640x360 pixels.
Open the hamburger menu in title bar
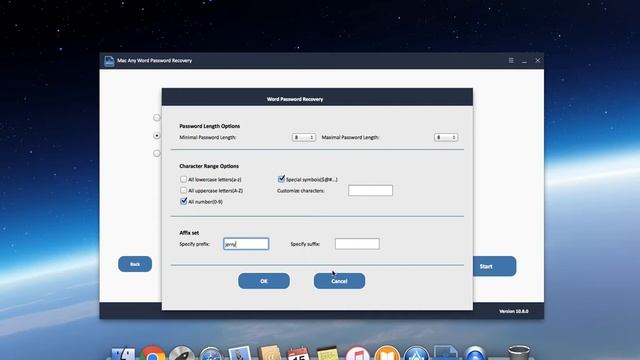pos(511,60)
